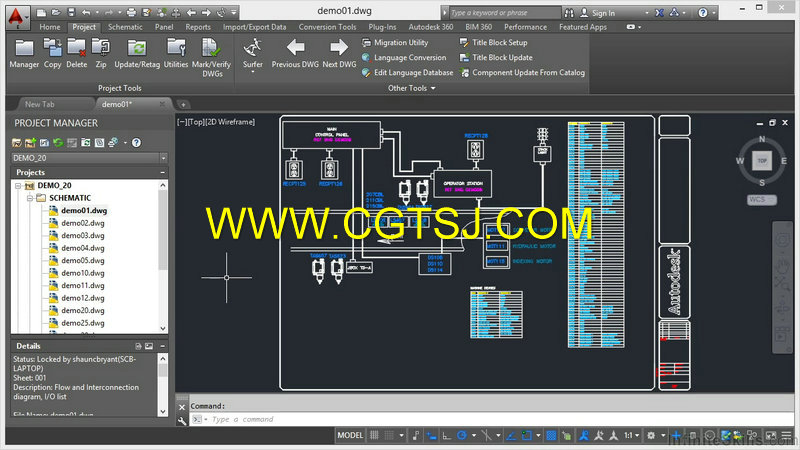Go to Previous DWG
Screen dimensions: 800x450
coord(295,53)
